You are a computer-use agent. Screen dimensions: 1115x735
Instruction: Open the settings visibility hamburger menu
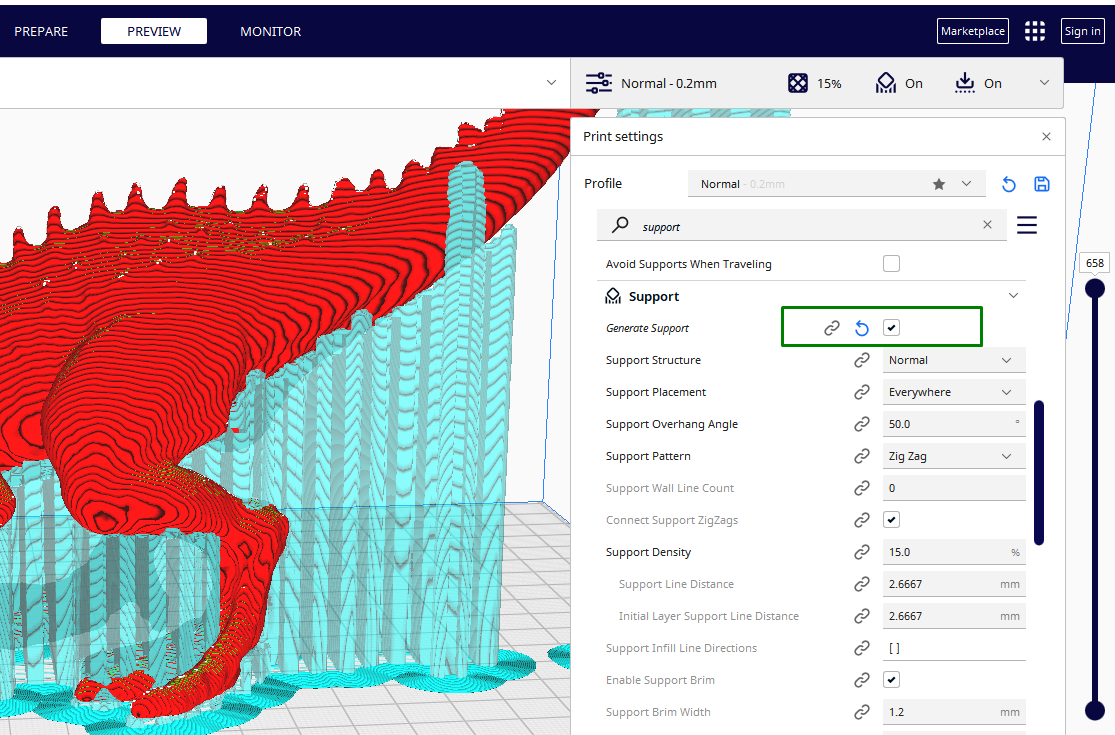(x=1026, y=225)
